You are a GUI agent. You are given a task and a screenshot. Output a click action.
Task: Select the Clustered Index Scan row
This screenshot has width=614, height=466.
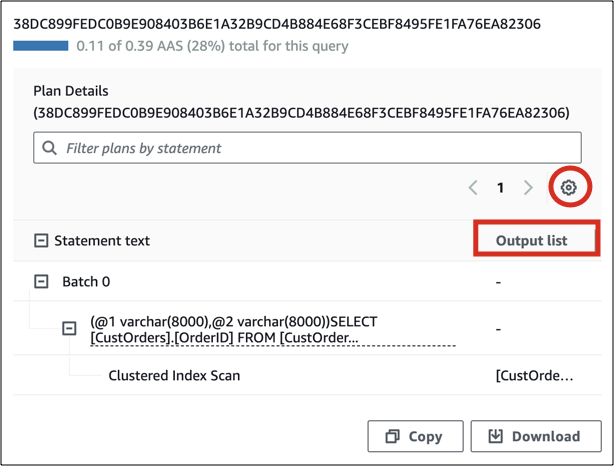tap(174, 376)
